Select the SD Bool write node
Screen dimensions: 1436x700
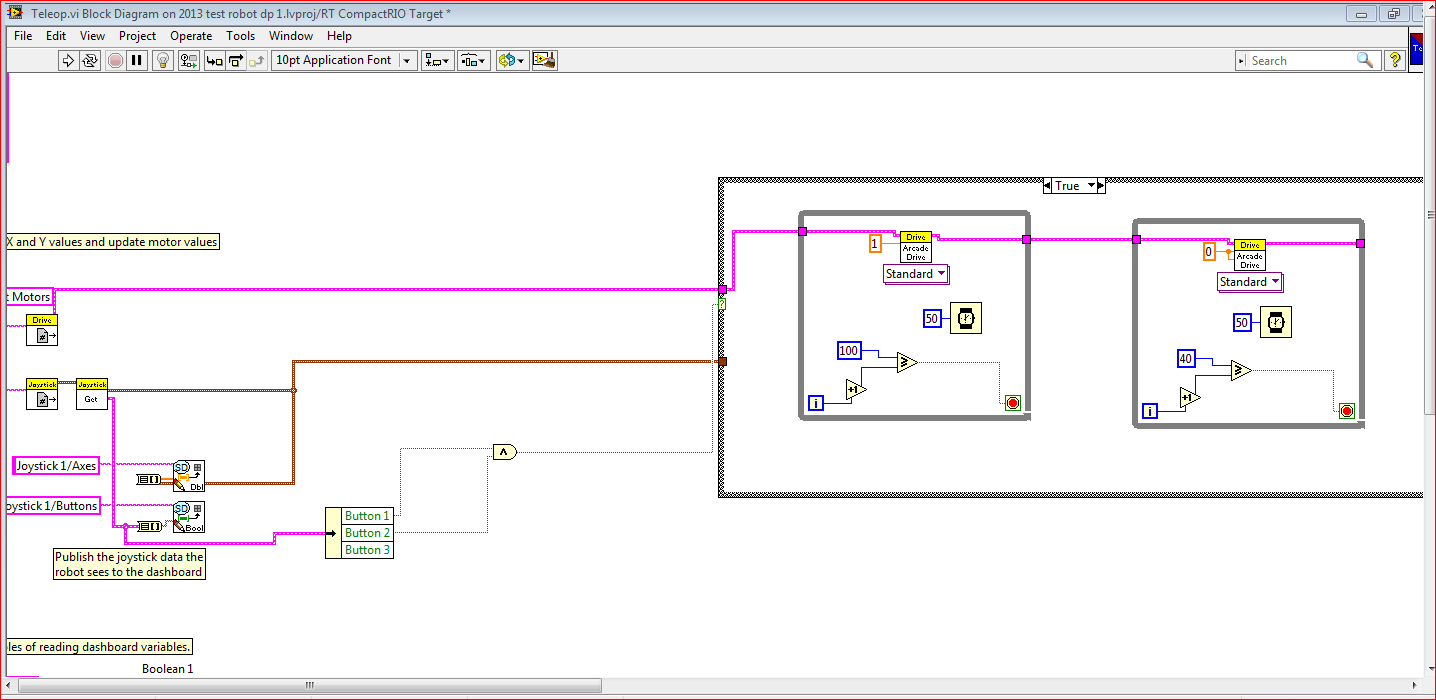tap(188, 517)
